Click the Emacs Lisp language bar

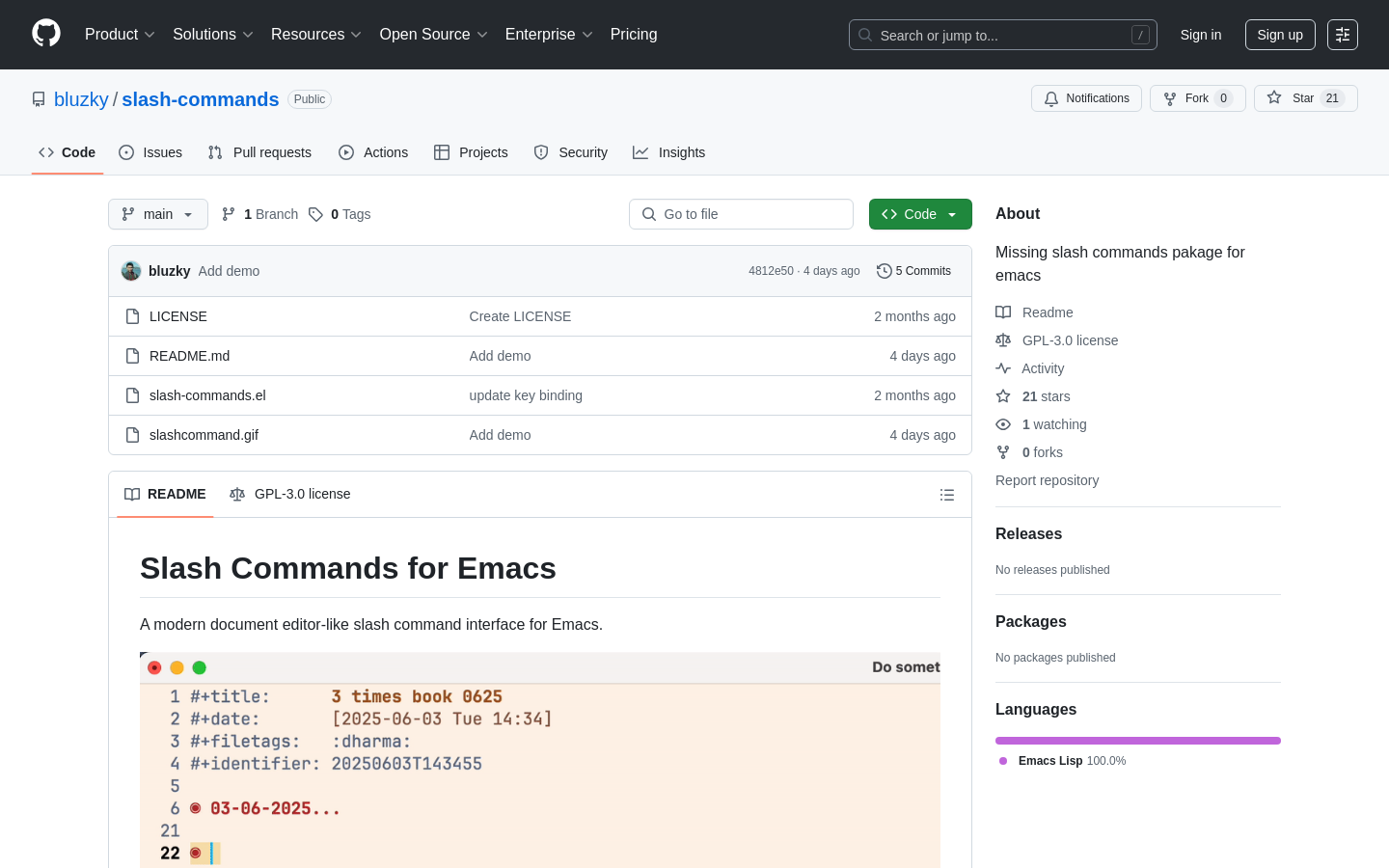point(1137,741)
